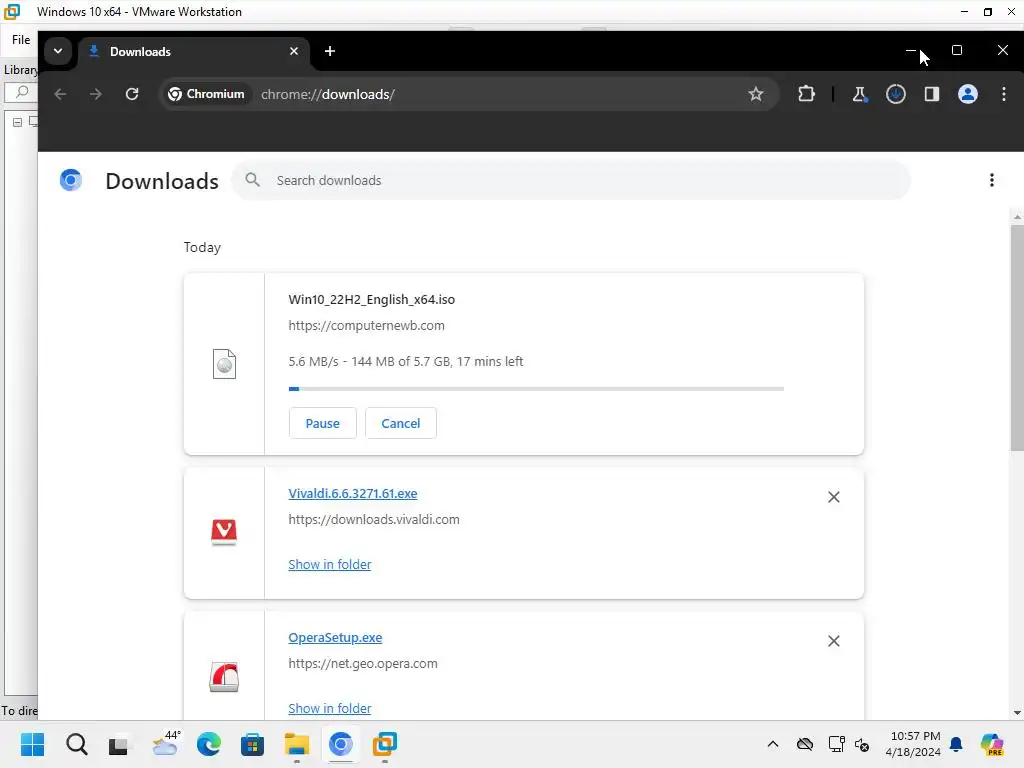This screenshot has height=768, width=1024.
Task: Open the network display tray icon
Action: click(836, 744)
